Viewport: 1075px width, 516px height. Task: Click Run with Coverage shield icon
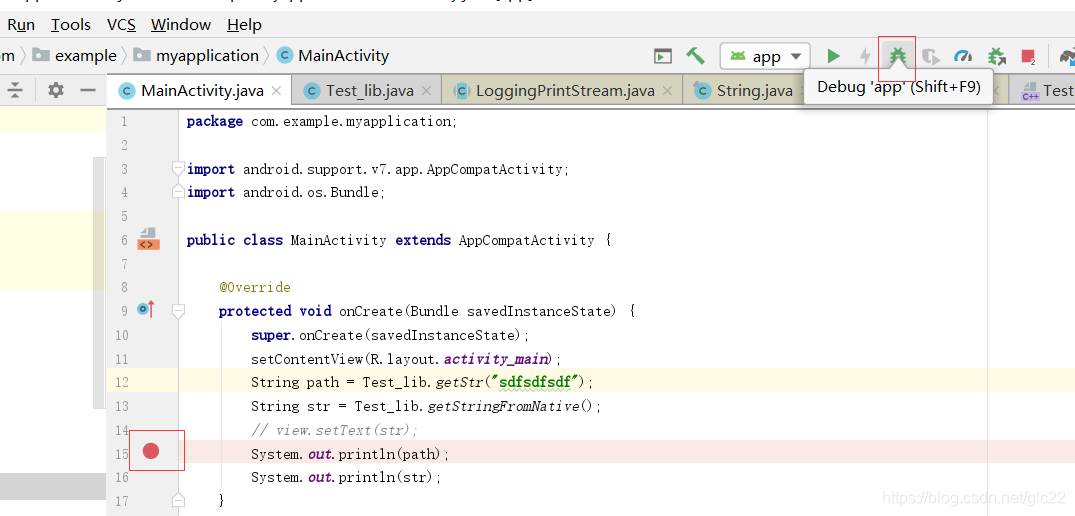click(x=930, y=56)
